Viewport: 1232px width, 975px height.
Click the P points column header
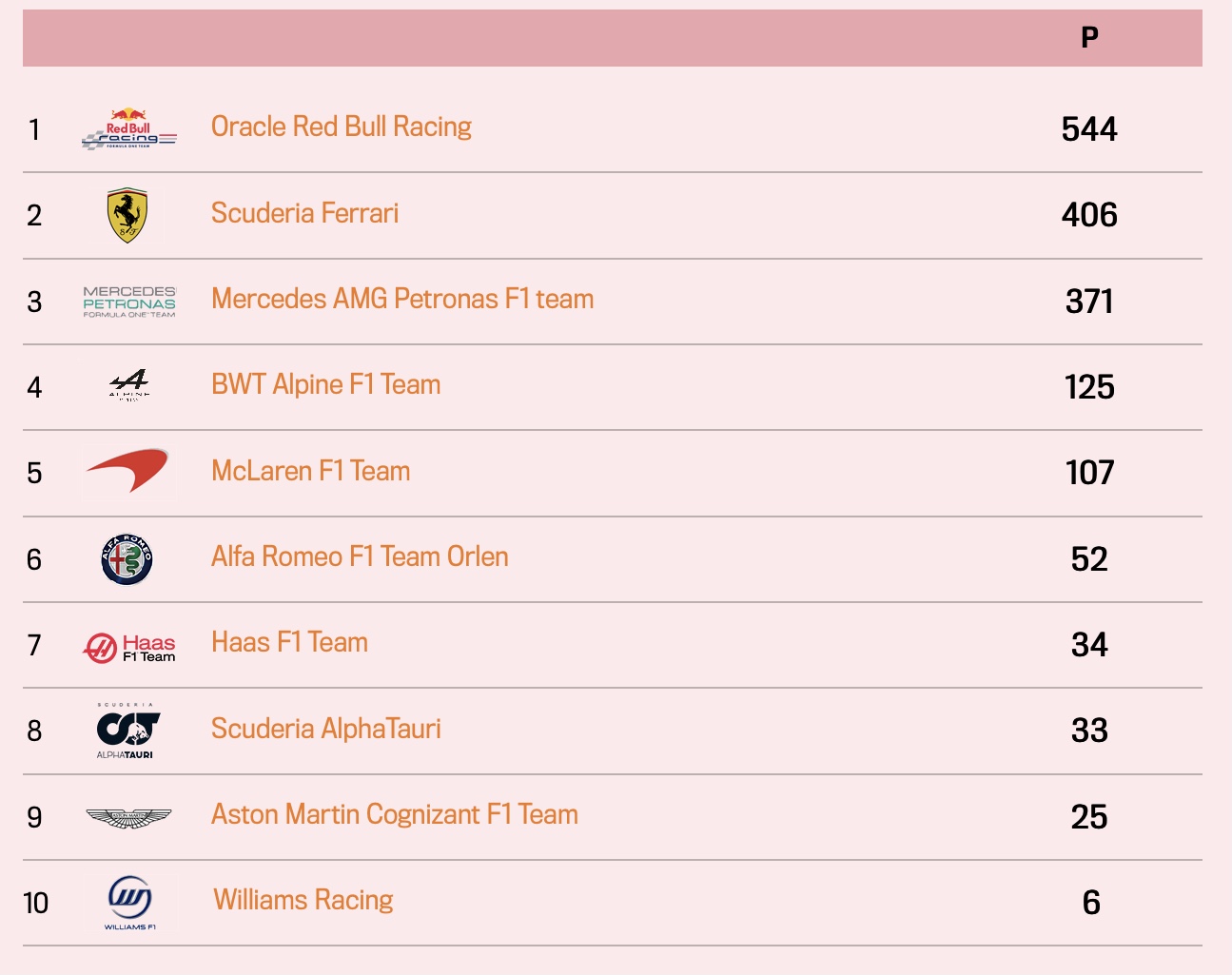pyautogui.click(x=1090, y=37)
